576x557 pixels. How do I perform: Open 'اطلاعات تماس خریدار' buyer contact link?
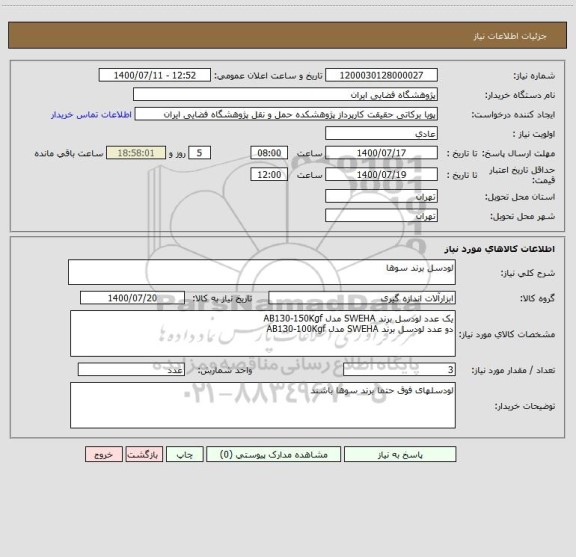(x=91, y=115)
